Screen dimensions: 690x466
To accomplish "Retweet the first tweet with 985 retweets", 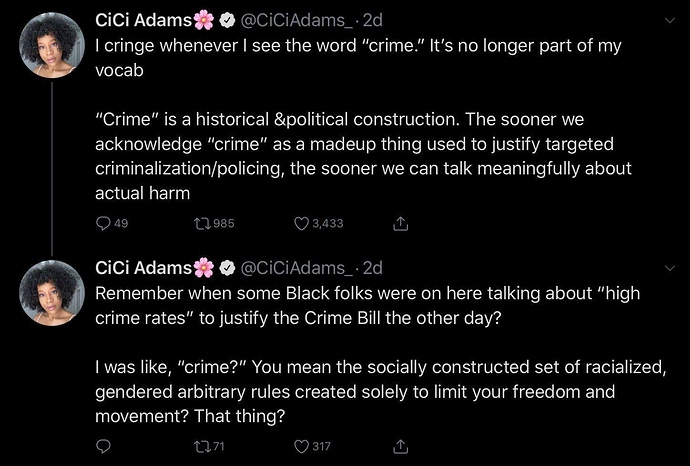I will tap(214, 224).
